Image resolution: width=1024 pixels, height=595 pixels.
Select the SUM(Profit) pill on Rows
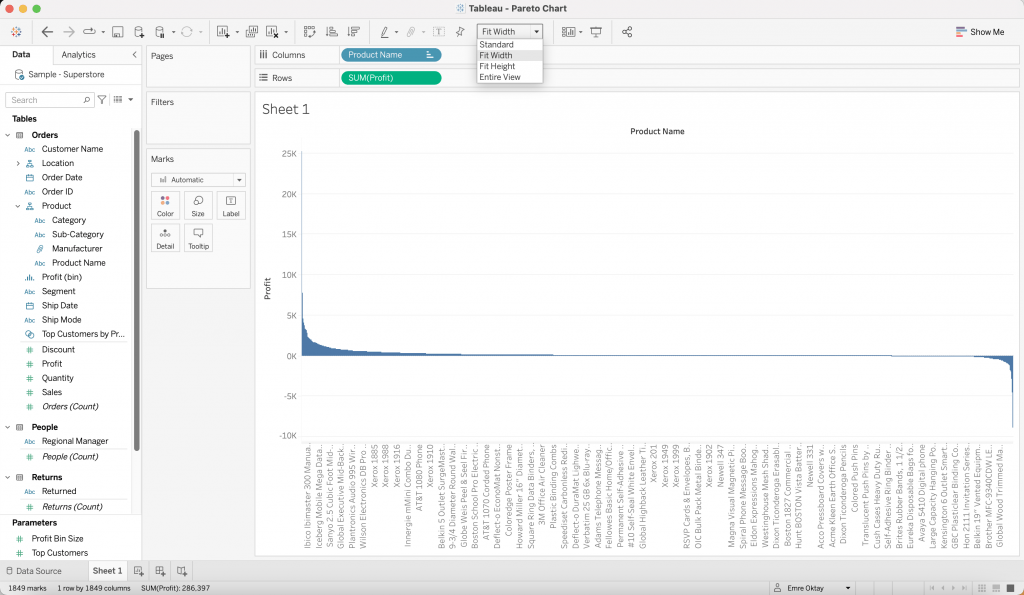390,77
